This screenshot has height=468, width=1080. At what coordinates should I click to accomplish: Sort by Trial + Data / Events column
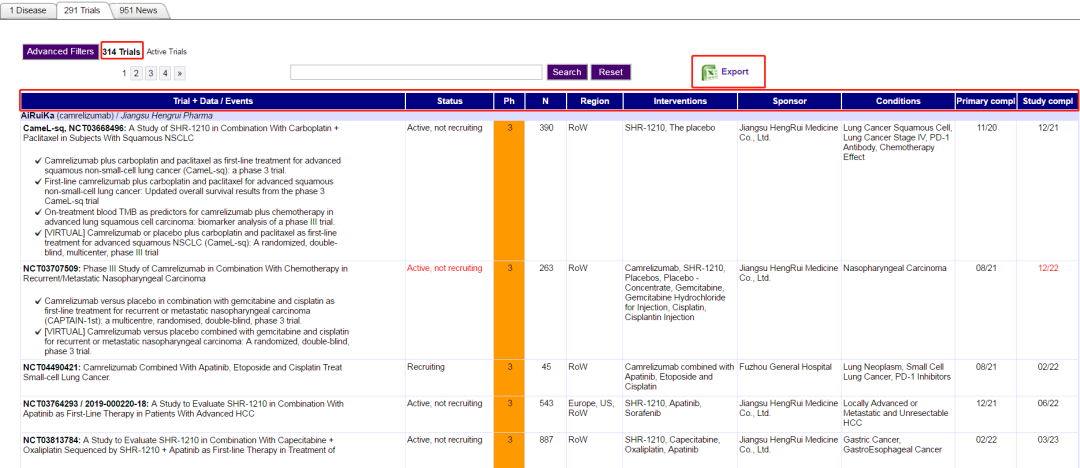213,101
